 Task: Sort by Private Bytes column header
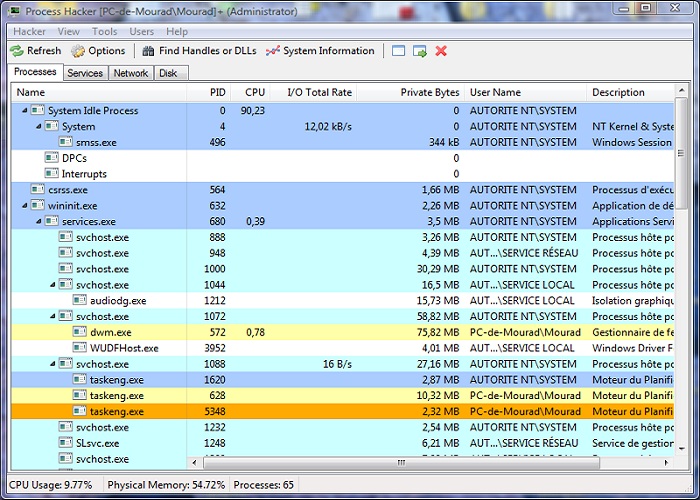411,92
